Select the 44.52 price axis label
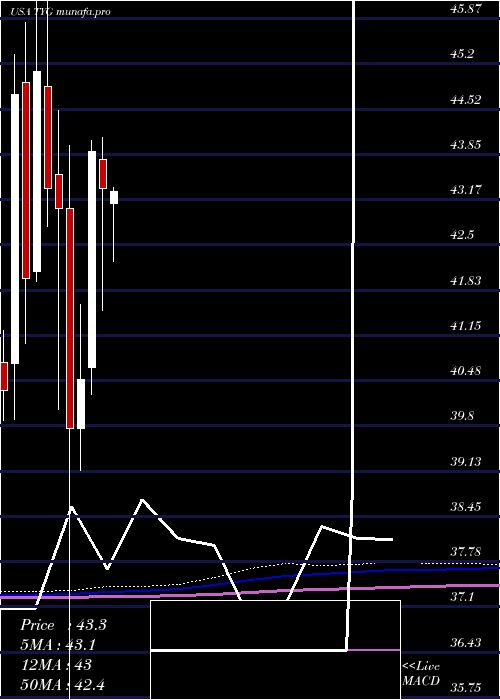Screen dimensions: 500x700 [466, 100]
